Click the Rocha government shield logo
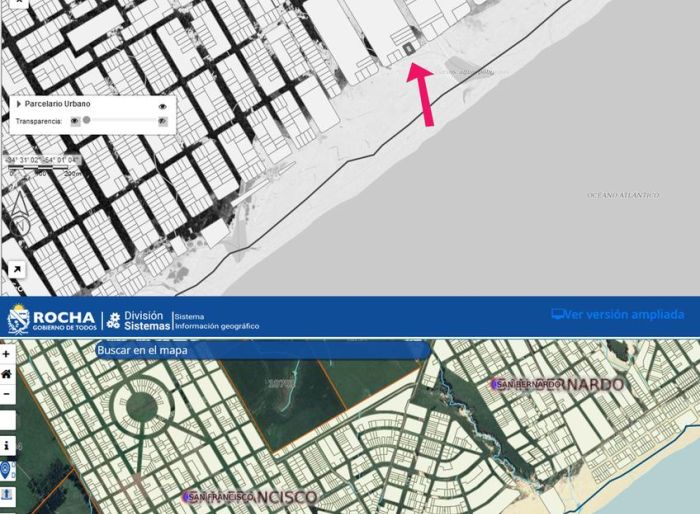700x514 pixels. tap(18, 319)
